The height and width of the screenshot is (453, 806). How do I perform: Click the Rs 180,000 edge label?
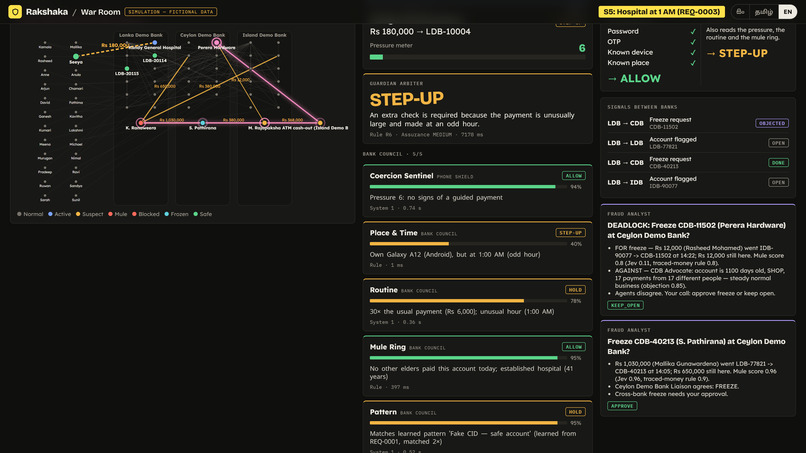(x=114, y=45)
